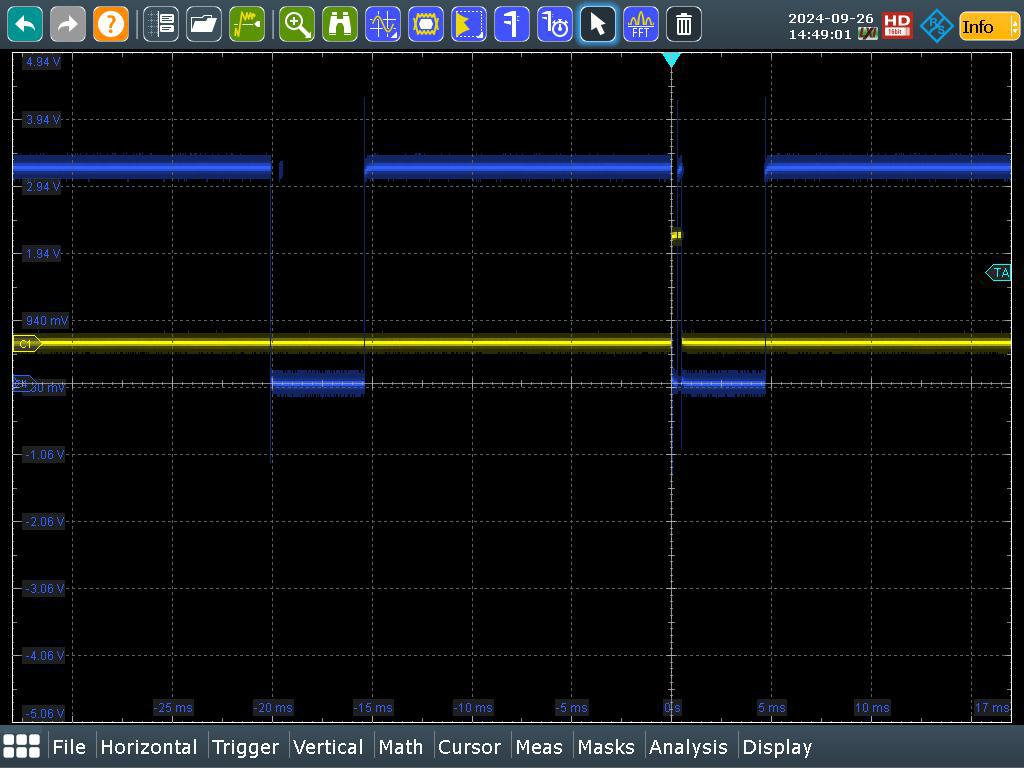Open the saved files folder icon

click(x=204, y=24)
